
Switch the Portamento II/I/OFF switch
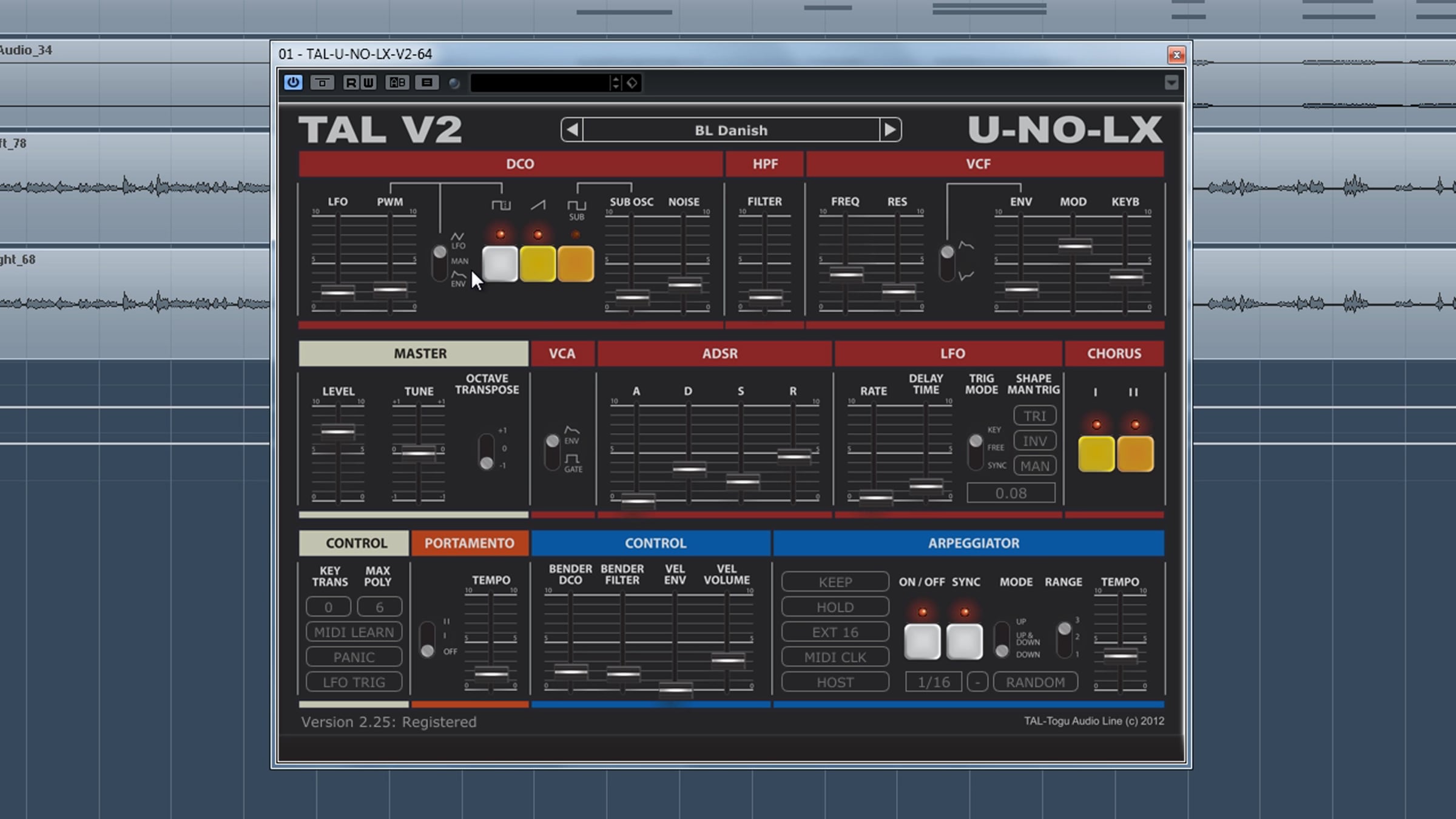[x=428, y=639]
